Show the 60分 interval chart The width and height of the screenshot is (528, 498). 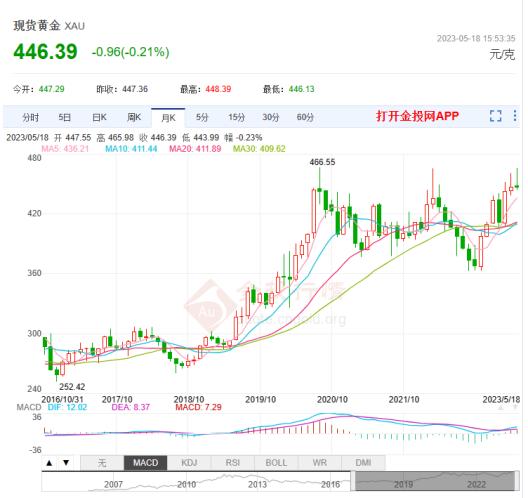click(x=305, y=117)
